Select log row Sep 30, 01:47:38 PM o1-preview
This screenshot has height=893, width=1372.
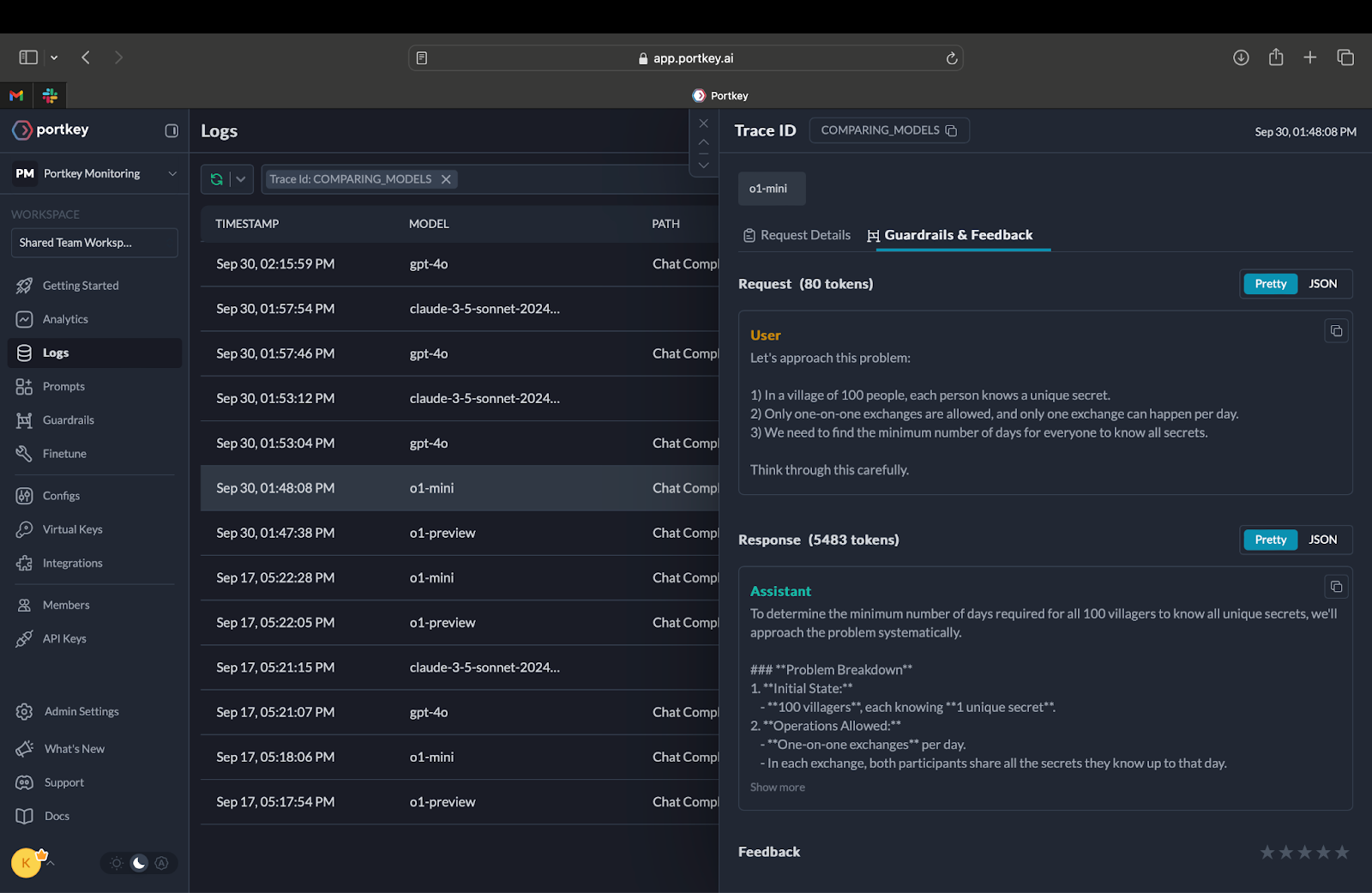(460, 534)
